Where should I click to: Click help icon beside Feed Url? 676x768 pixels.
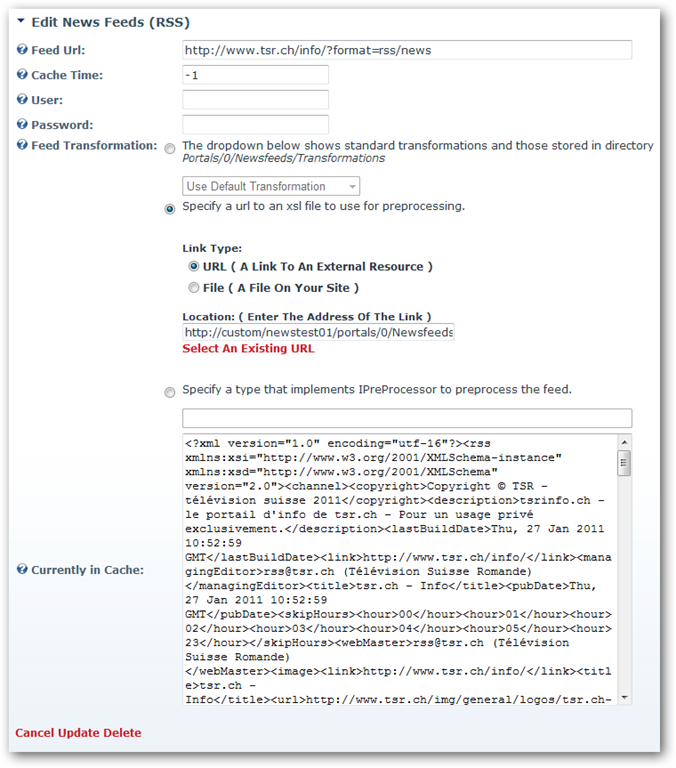pyautogui.click(x=22, y=49)
